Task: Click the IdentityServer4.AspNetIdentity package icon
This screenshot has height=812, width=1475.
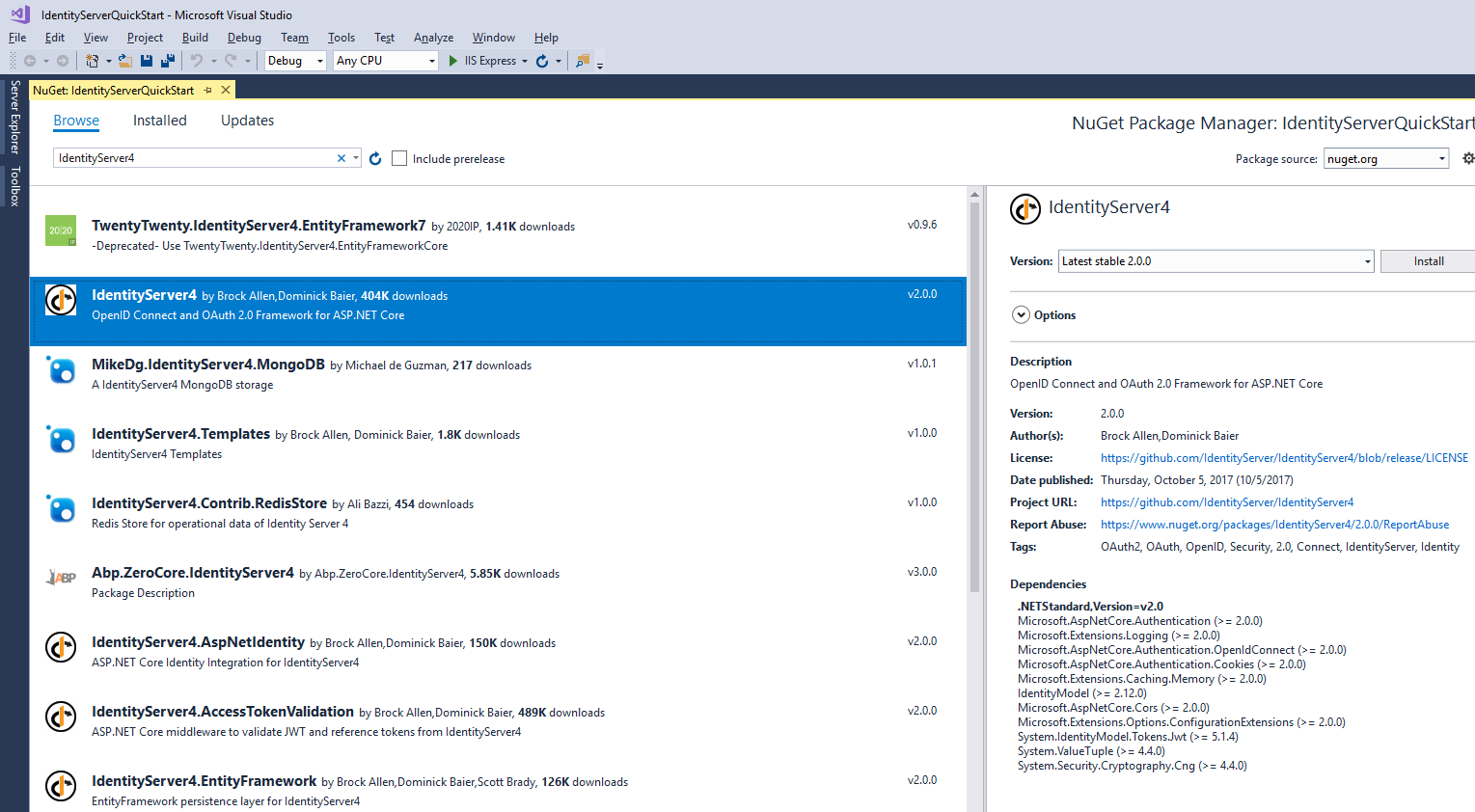Action: tap(61, 647)
